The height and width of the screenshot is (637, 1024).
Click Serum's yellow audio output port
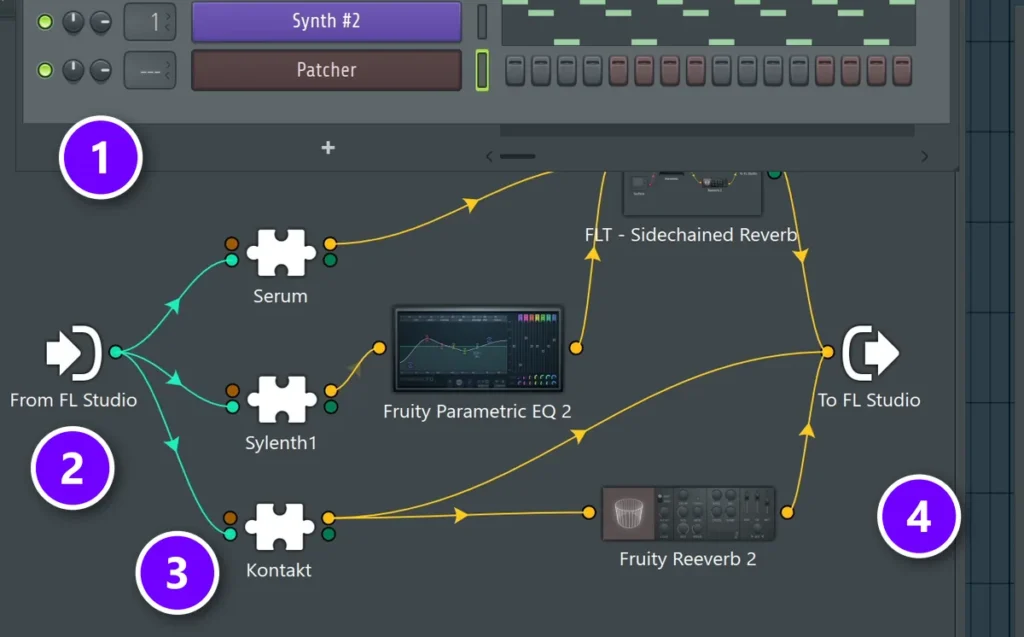click(x=330, y=244)
